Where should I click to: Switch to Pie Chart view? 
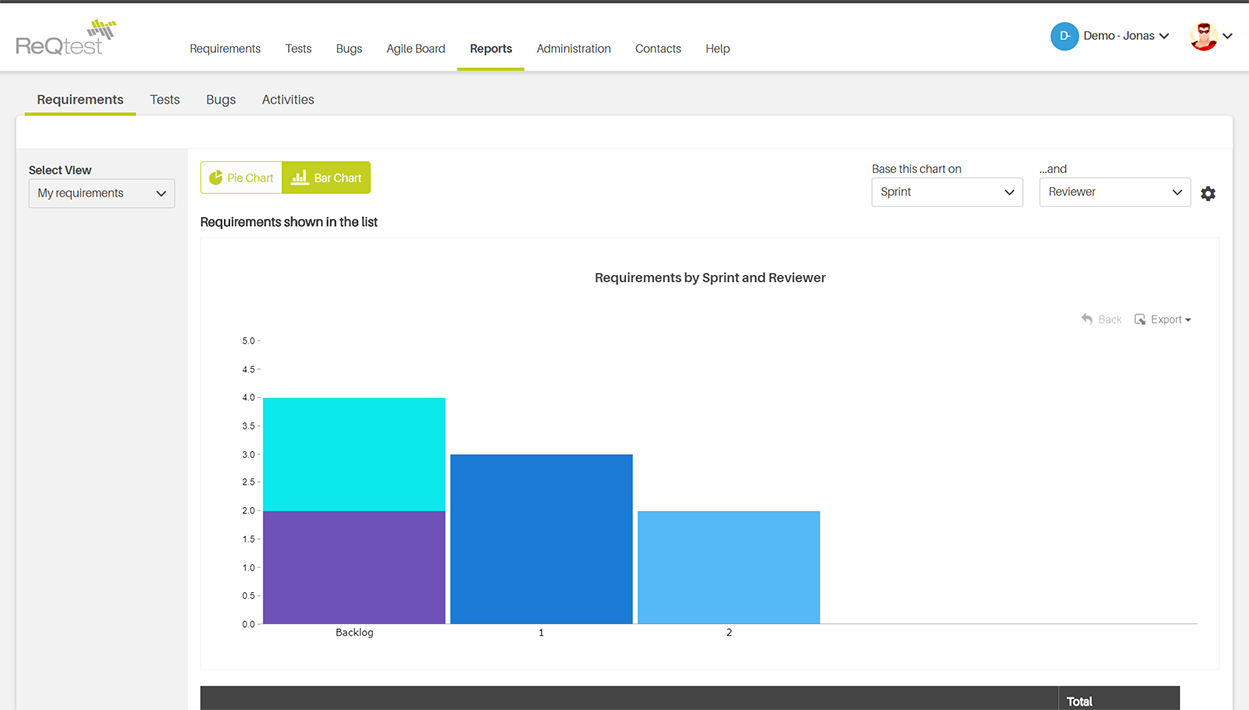pos(241,178)
